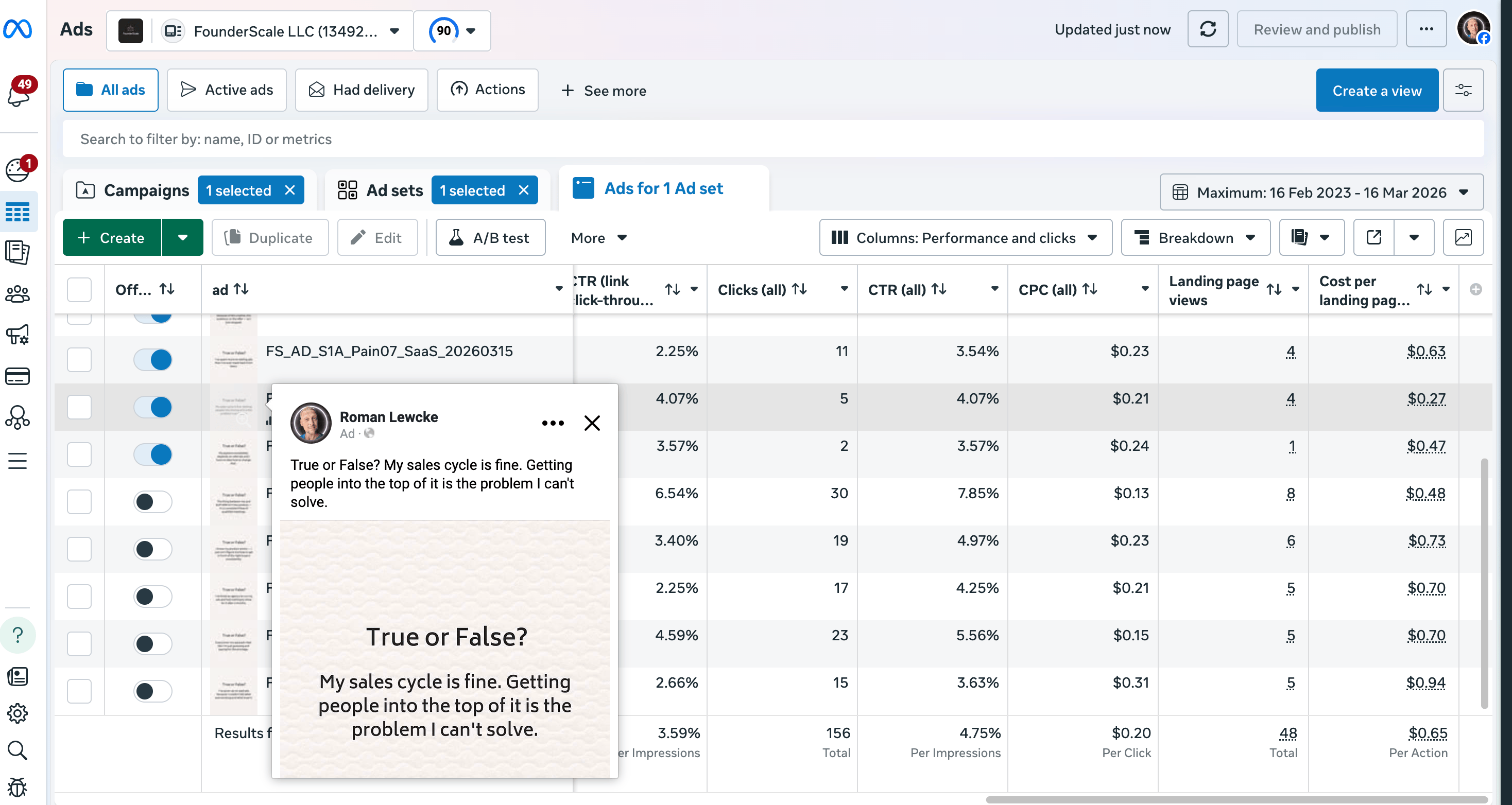The width and height of the screenshot is (1512, 805).
Task: Switch to the Active ads tab
Action: 227,91
